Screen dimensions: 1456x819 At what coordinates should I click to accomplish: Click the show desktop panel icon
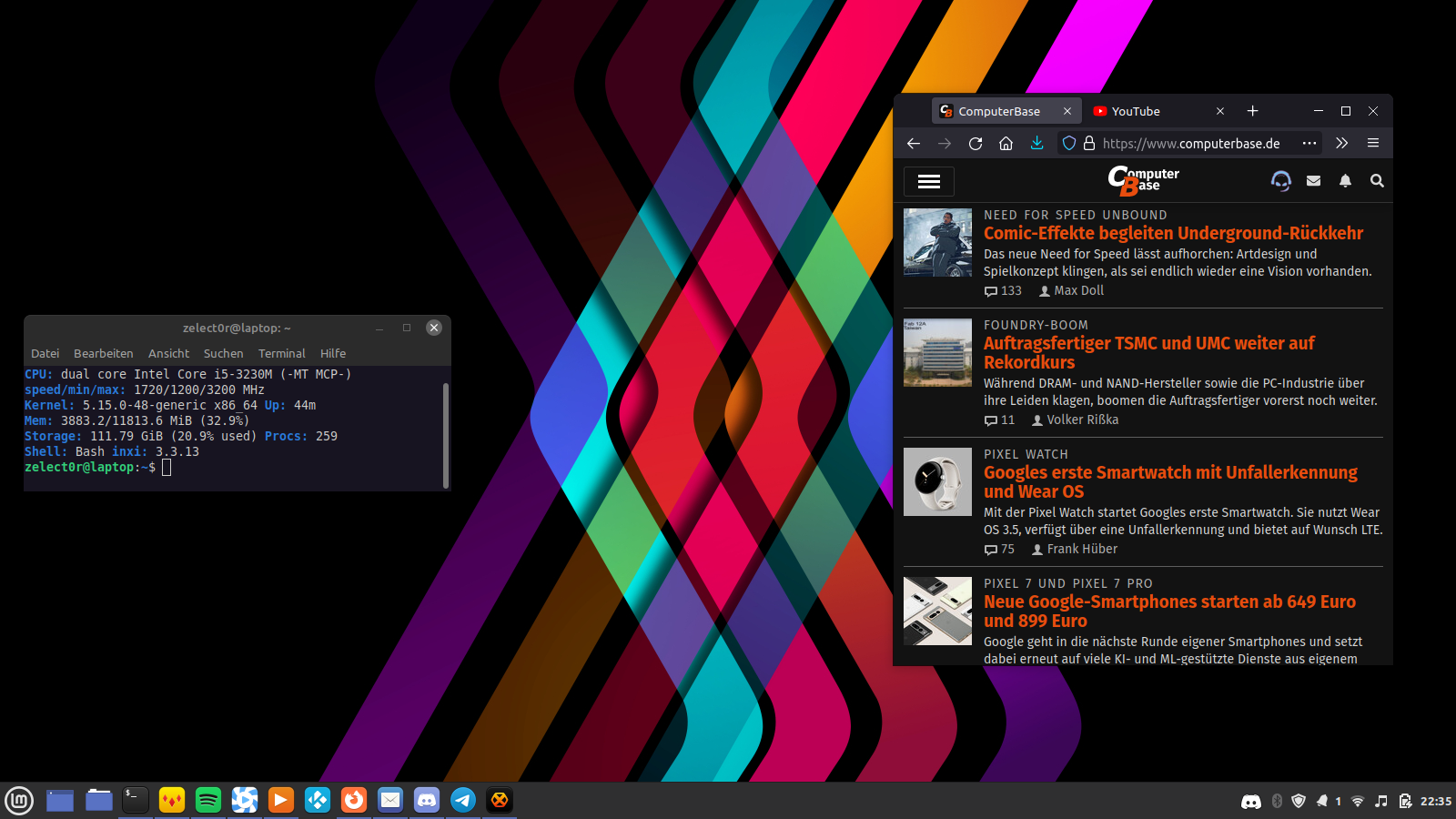tap(60, 801)
